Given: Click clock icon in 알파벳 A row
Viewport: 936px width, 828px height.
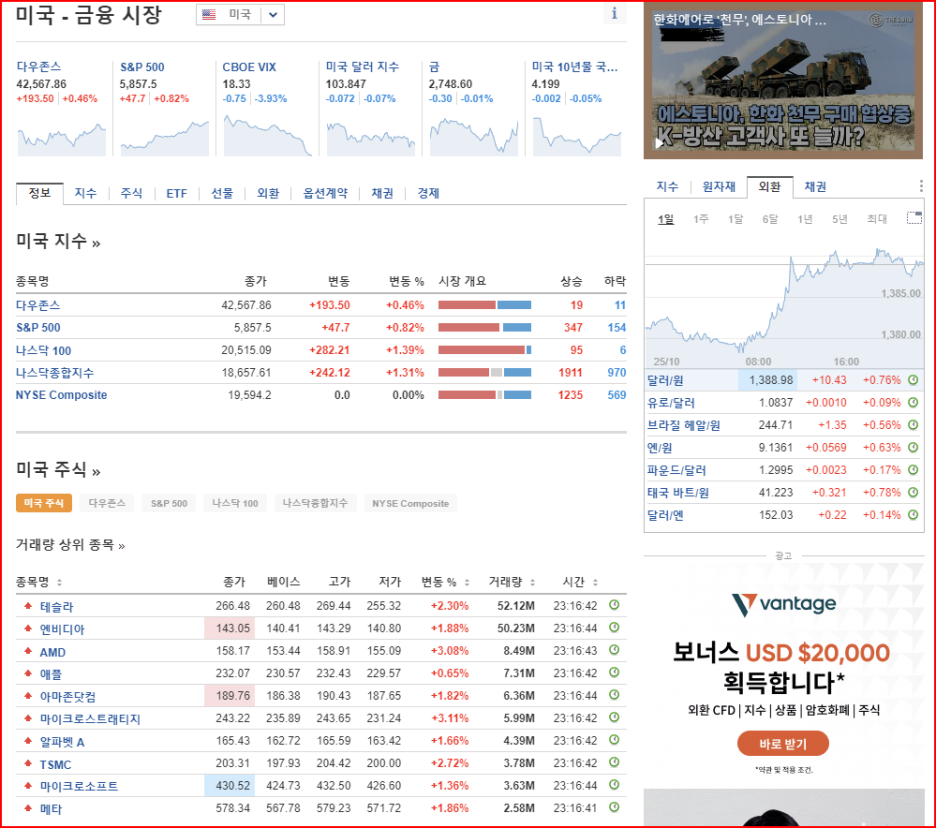Looking at the screenshot, I should coord(614,740).
